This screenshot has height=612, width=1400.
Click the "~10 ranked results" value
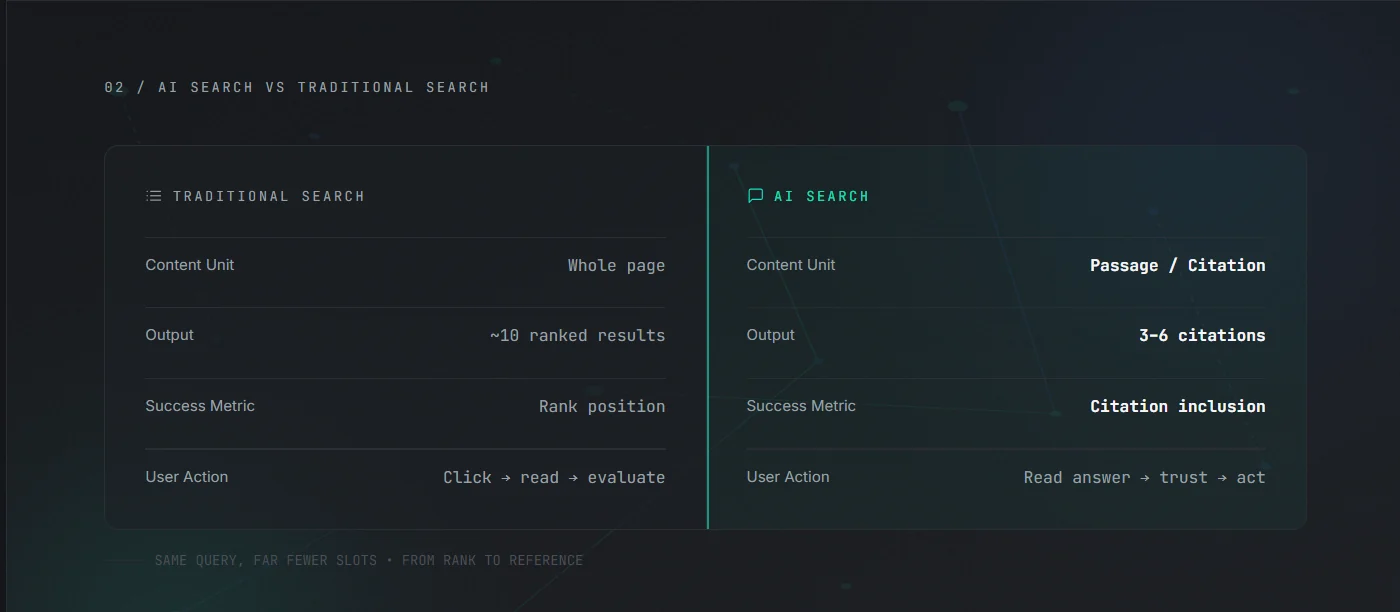(577, 335)
